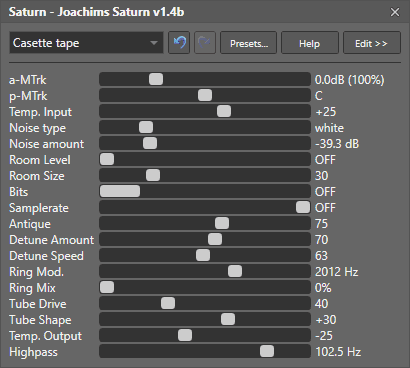Click the Highpass slider handle

tap(267, 351)
